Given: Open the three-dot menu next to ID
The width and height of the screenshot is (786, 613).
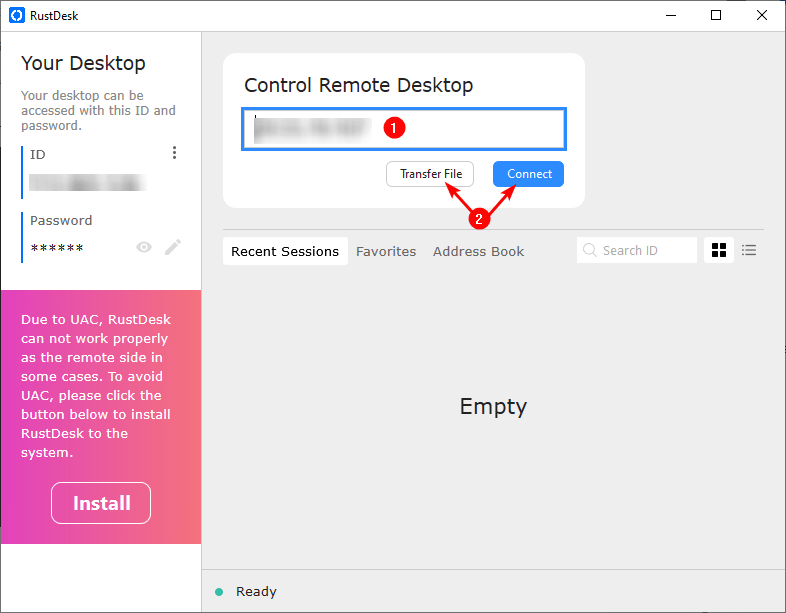Looking at the screenshot, I should point(174,153).
